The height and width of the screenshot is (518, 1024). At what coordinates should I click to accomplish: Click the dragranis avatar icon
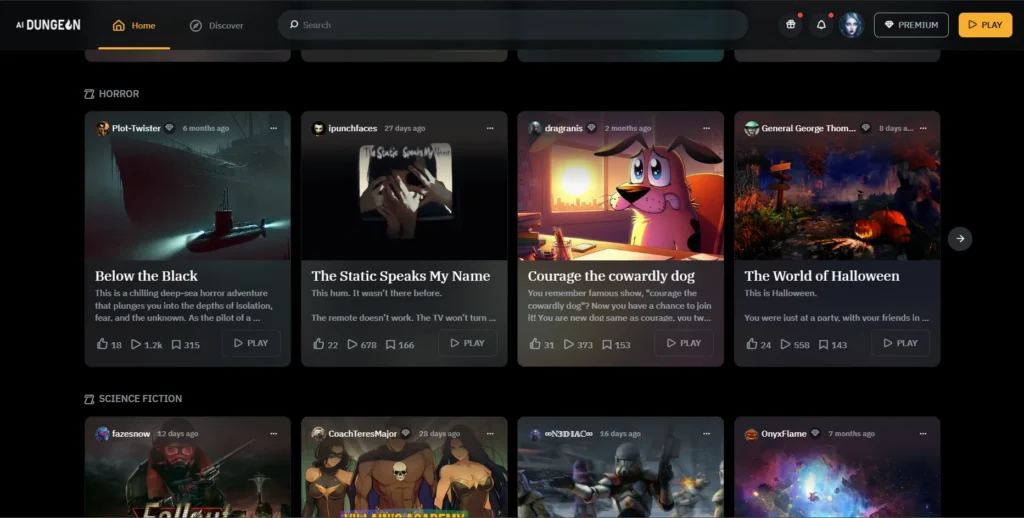[536, 128]
